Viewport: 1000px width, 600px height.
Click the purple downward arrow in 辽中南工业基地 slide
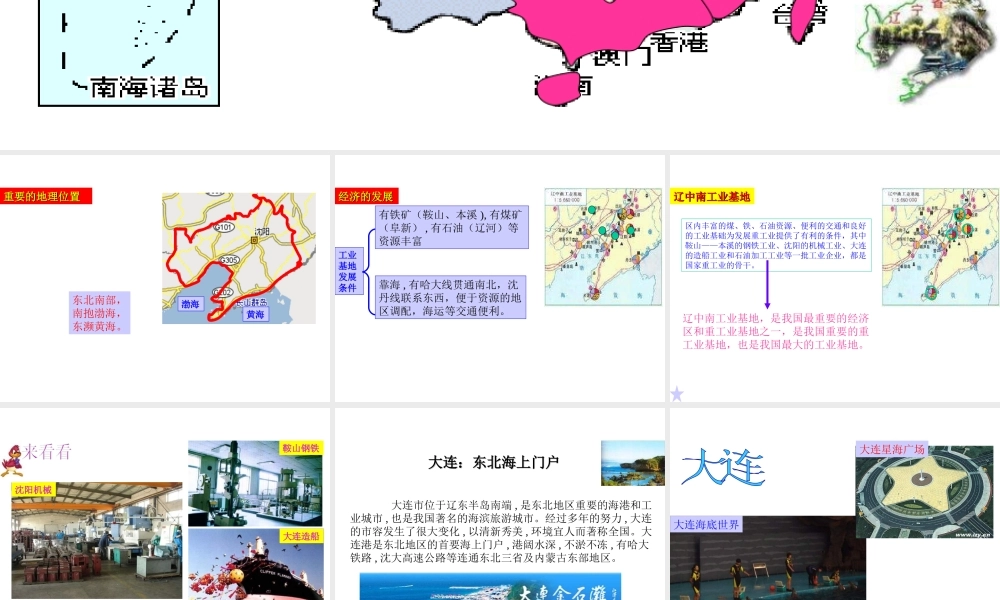click(x=767, y=285)
